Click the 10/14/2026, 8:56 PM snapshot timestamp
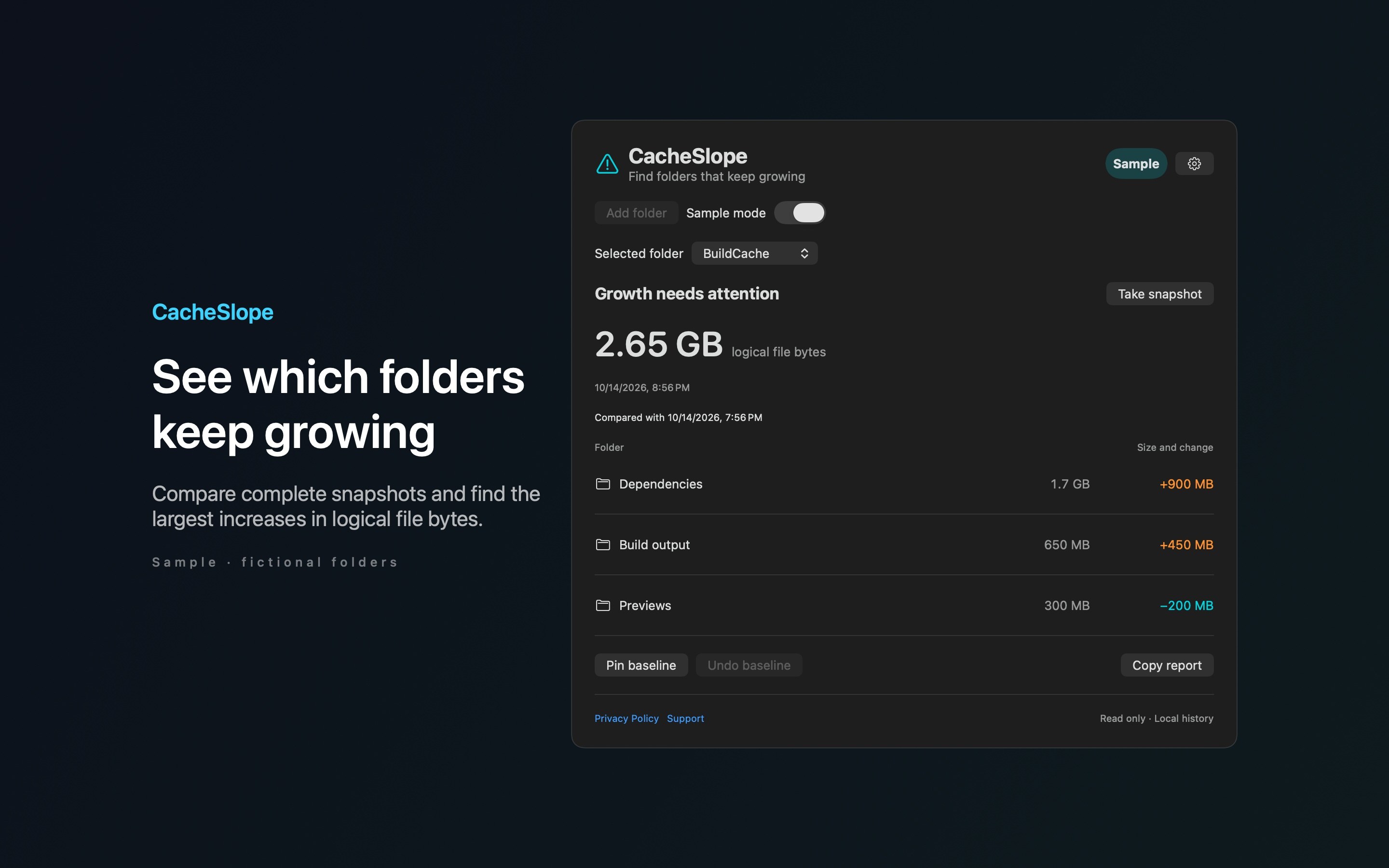This screenshot has width=1389, height=868. point(642,388)
